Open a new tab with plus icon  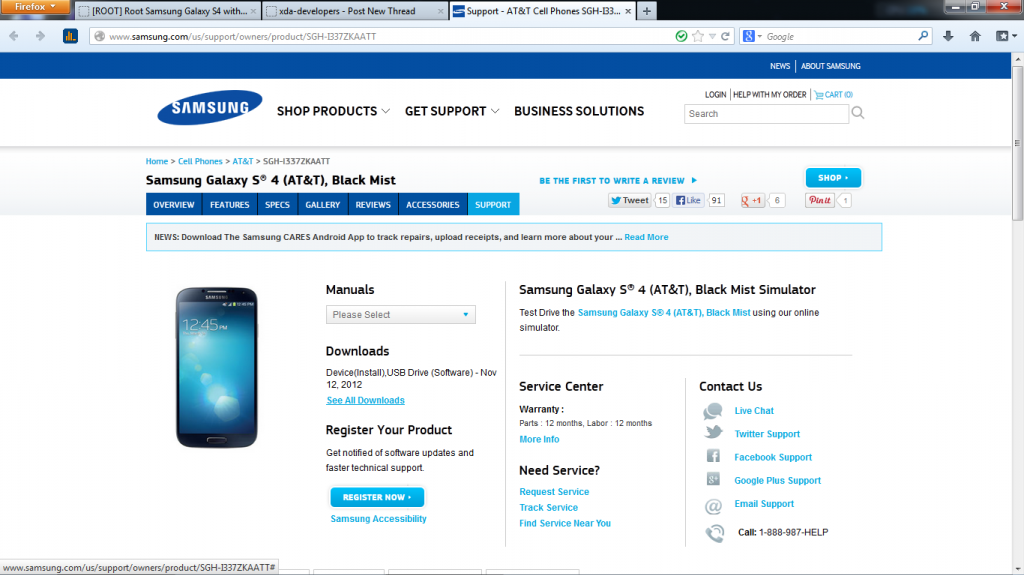tap(647, 11)
